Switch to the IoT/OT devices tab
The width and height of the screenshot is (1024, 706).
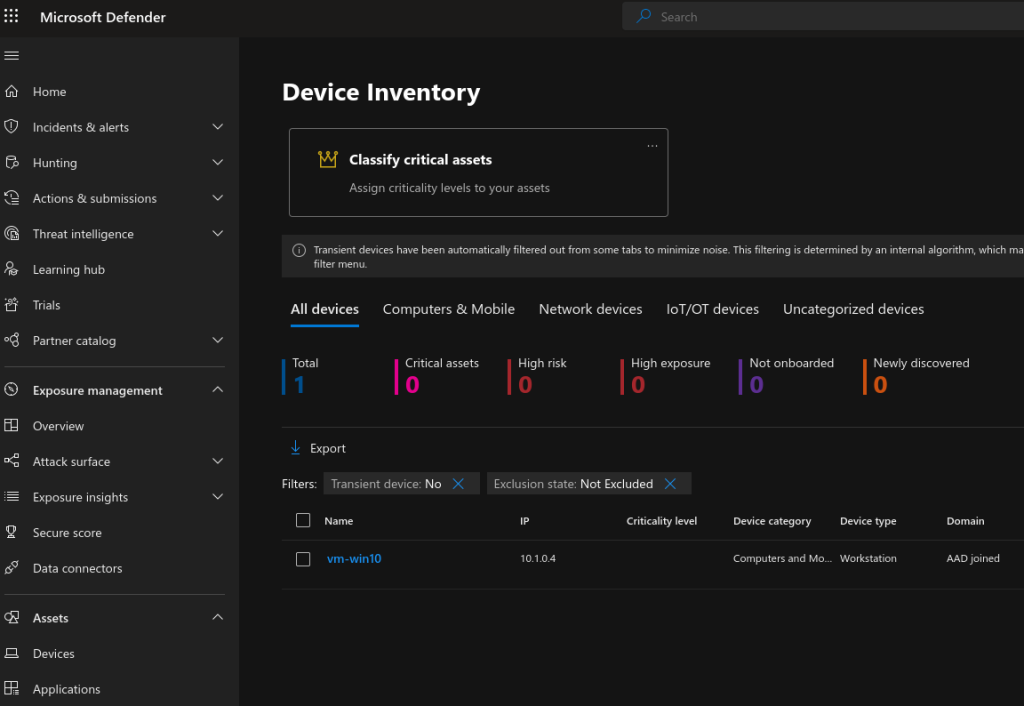712,309
